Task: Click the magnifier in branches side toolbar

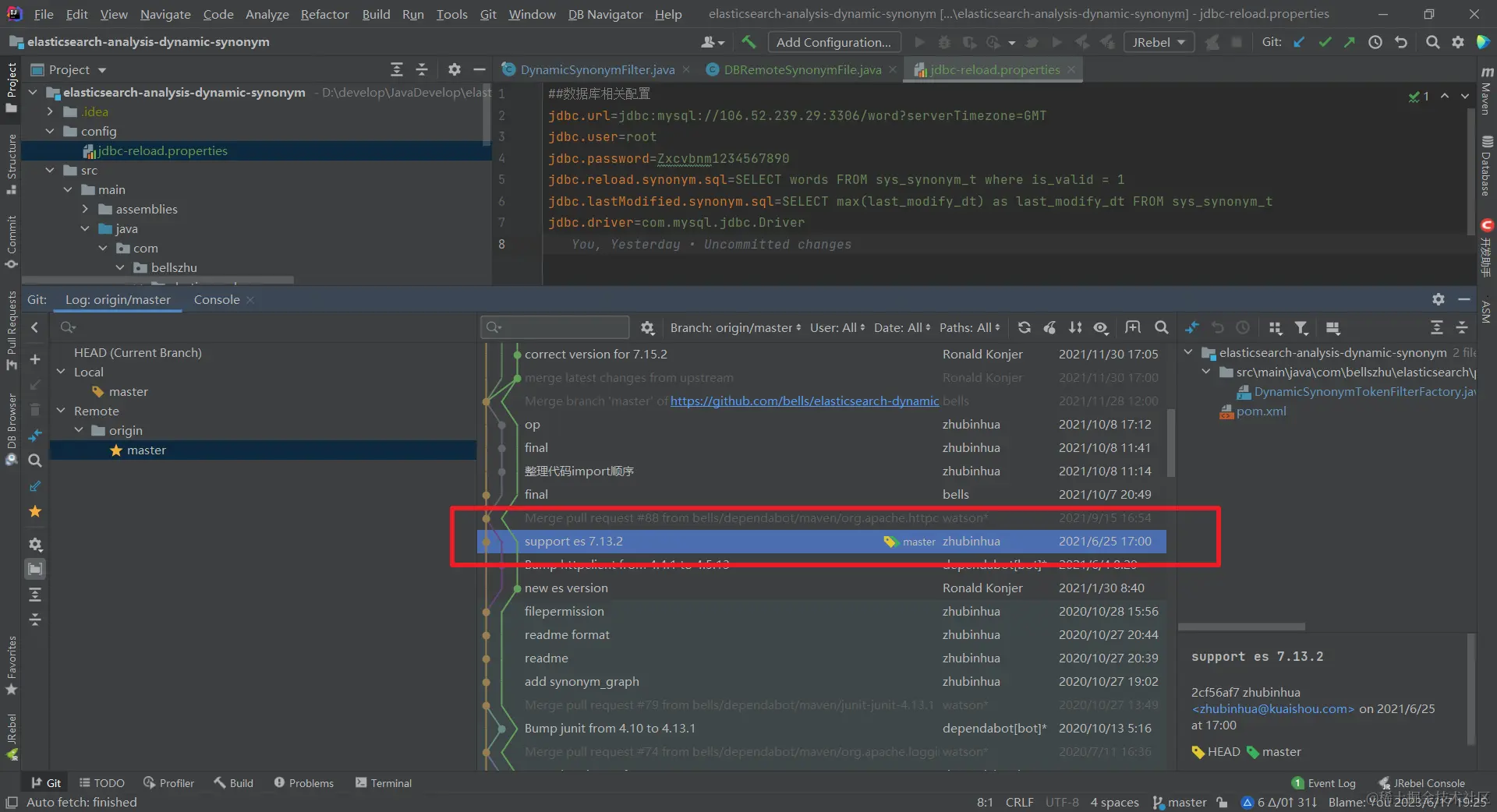Action: pos(35,461)
